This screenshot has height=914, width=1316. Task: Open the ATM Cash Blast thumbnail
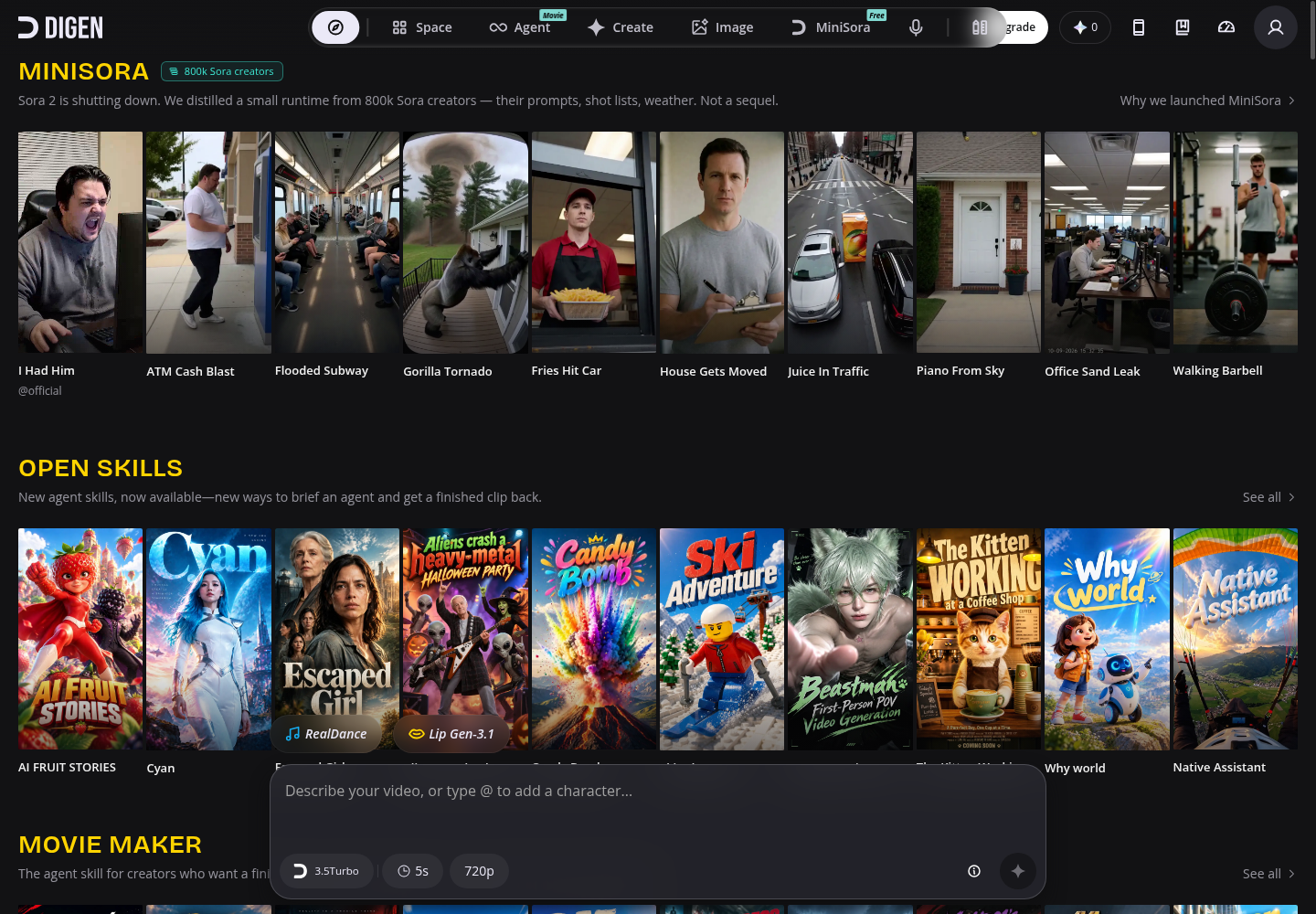(x=208, y=242)
